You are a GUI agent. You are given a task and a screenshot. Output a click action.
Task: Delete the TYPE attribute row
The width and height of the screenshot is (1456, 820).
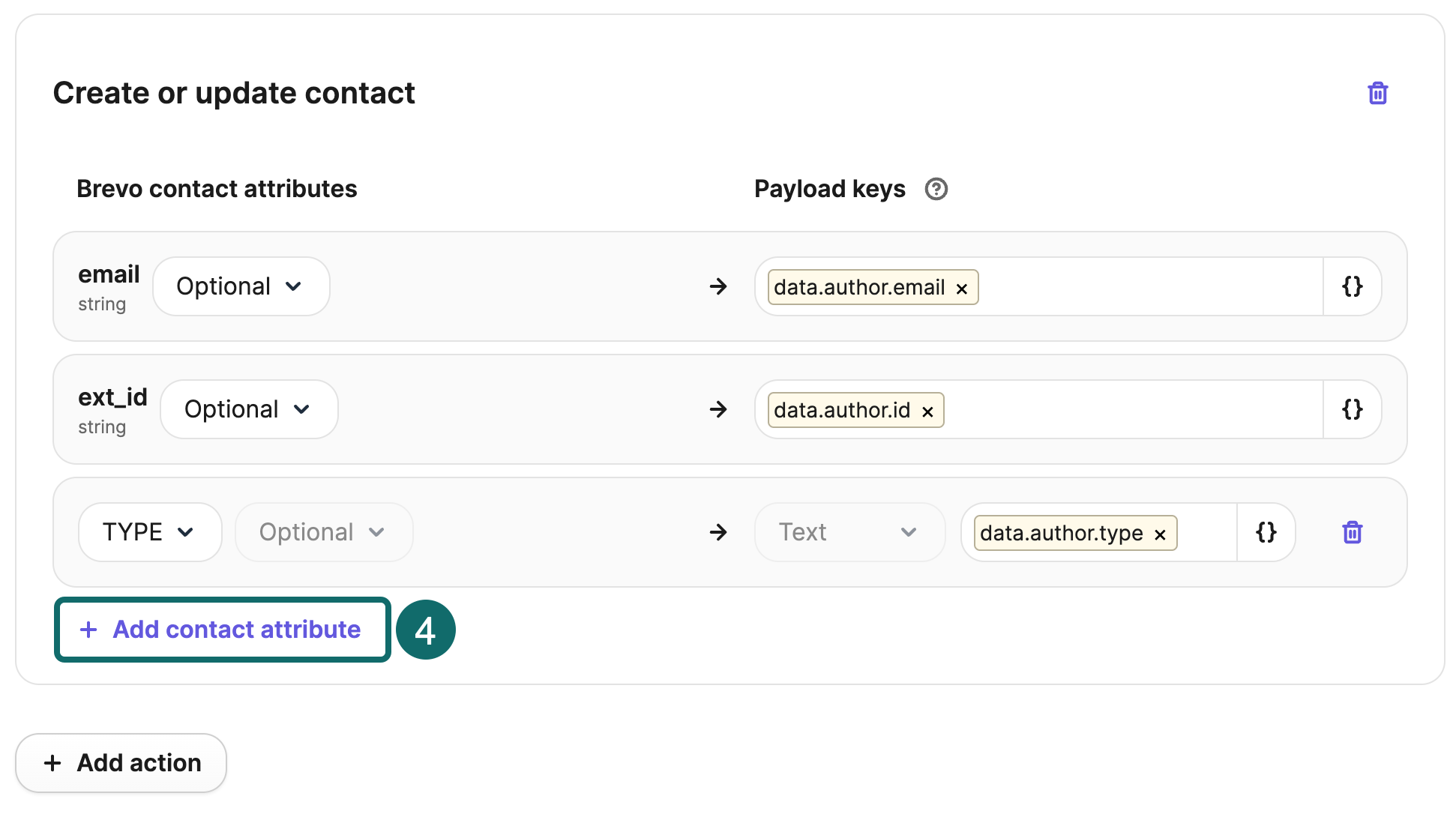coord(1352,532)
